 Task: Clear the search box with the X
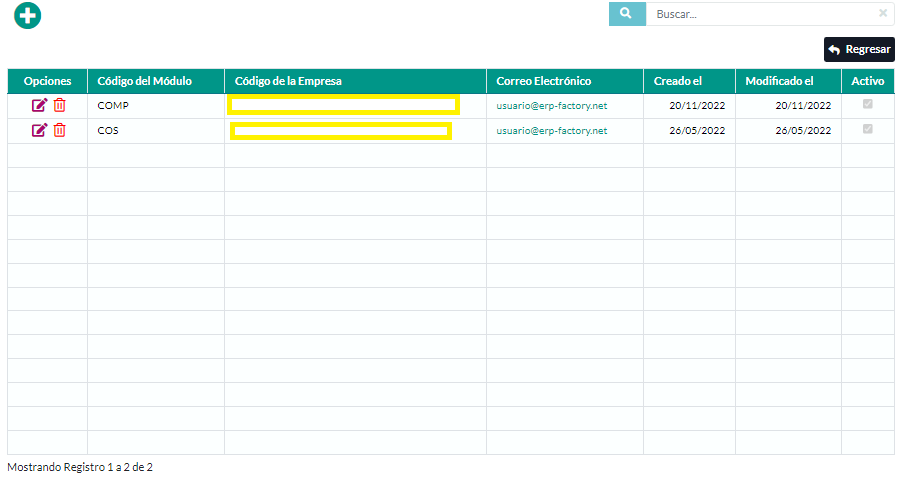(x=882, y=14)
